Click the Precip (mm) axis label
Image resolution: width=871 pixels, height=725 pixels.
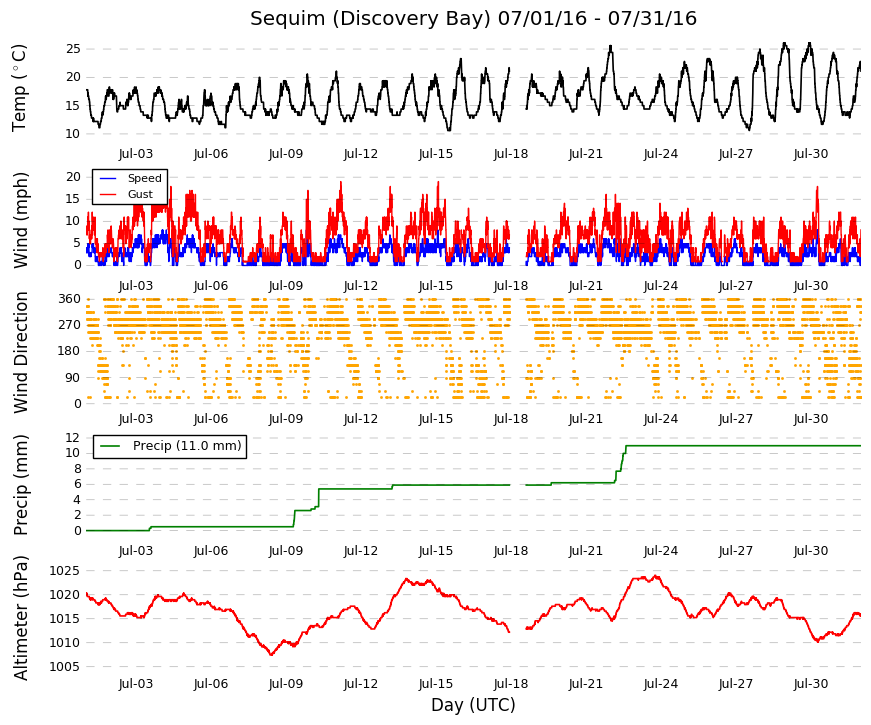[20, 485]
